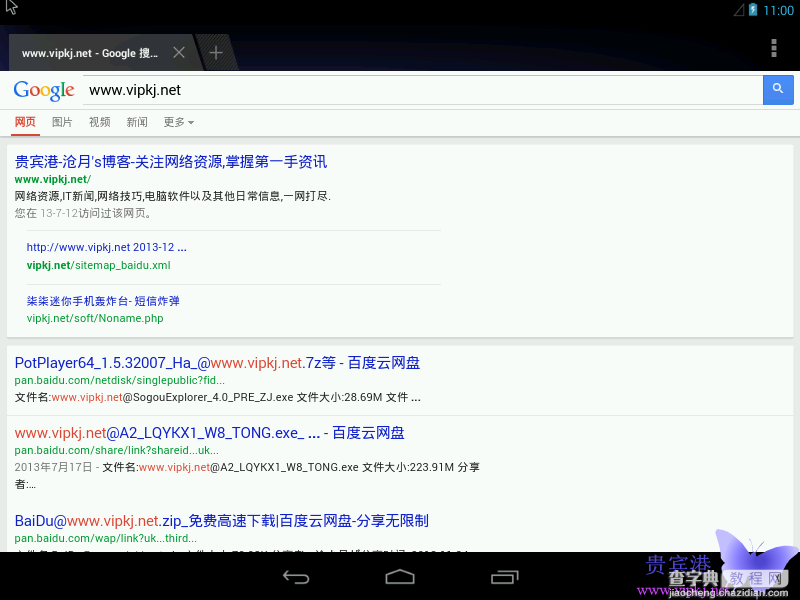Switch to the 图片 results tab

(x=62, y=122)
